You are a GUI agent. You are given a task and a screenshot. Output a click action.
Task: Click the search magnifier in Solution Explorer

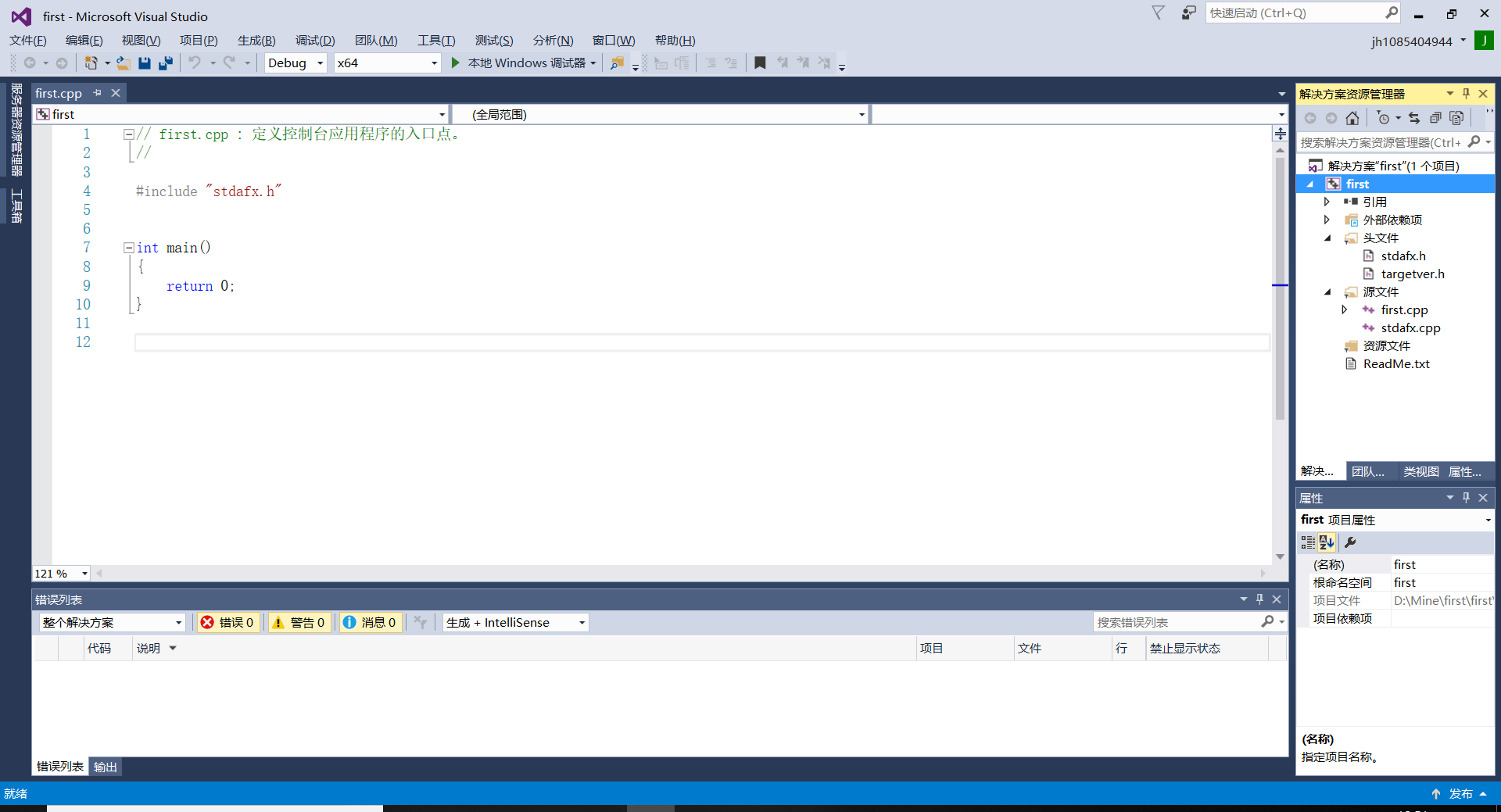(x=1474, y=141)
